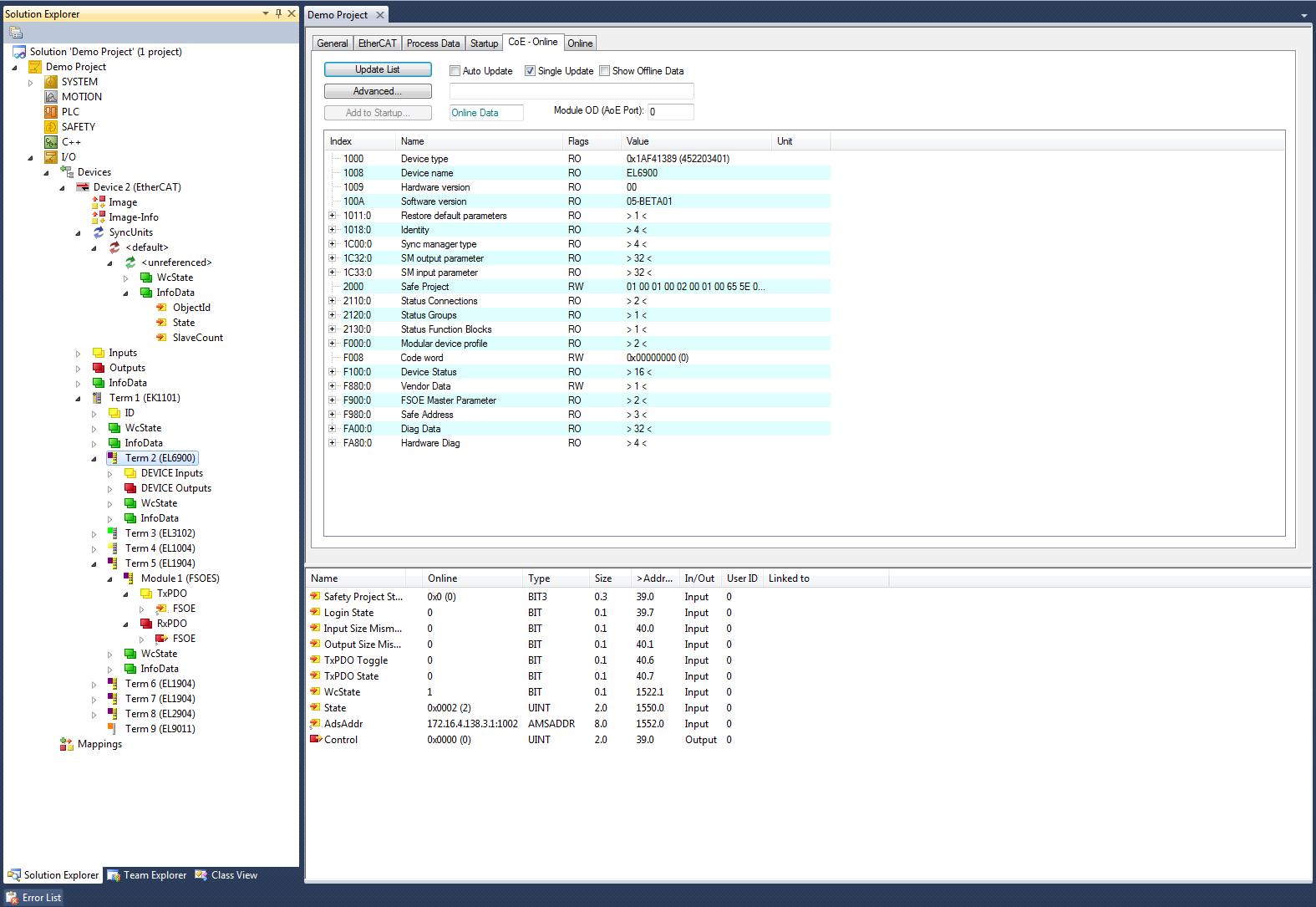
Task: Click the SyncUnits icon
Action: click(x=99, y=232)
